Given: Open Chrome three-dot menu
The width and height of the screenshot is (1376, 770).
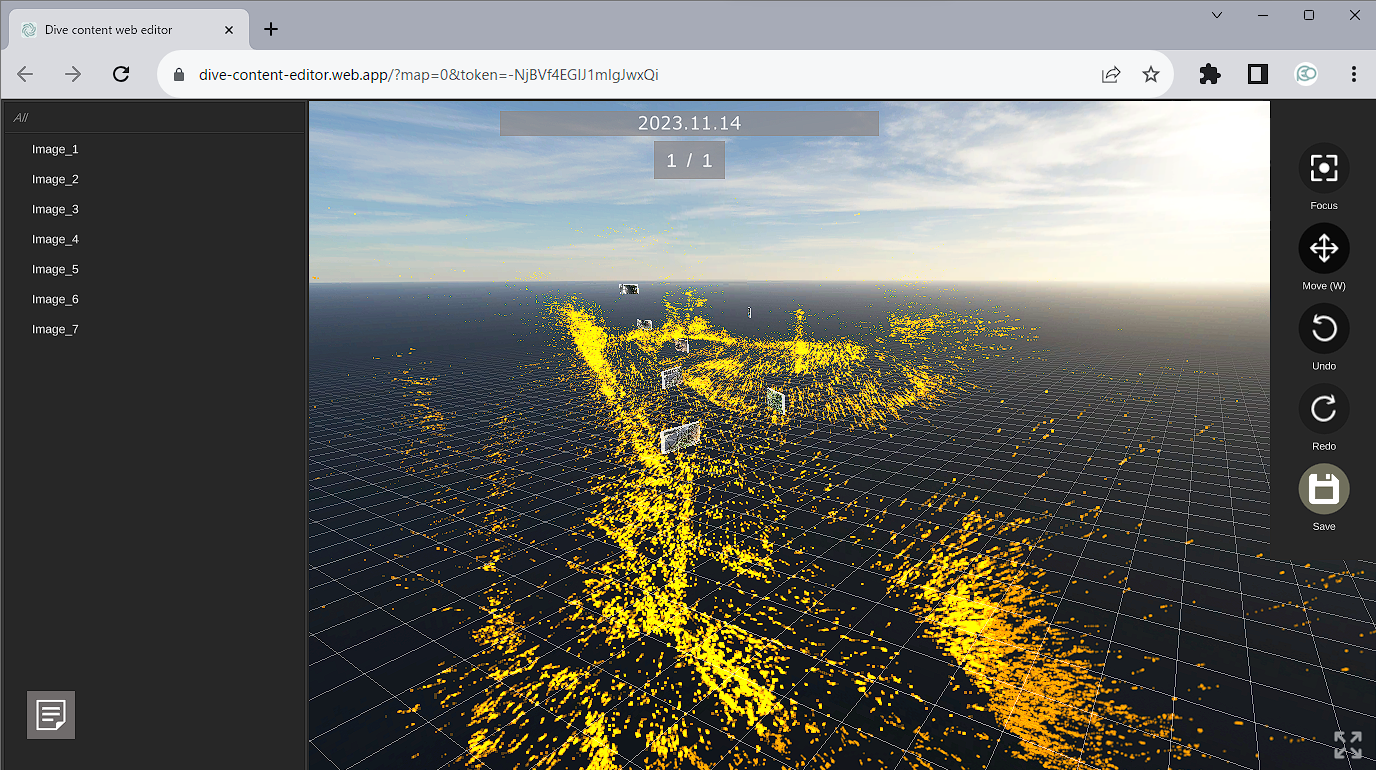Looking at the screenshot, I should [x=1353, y=74].
